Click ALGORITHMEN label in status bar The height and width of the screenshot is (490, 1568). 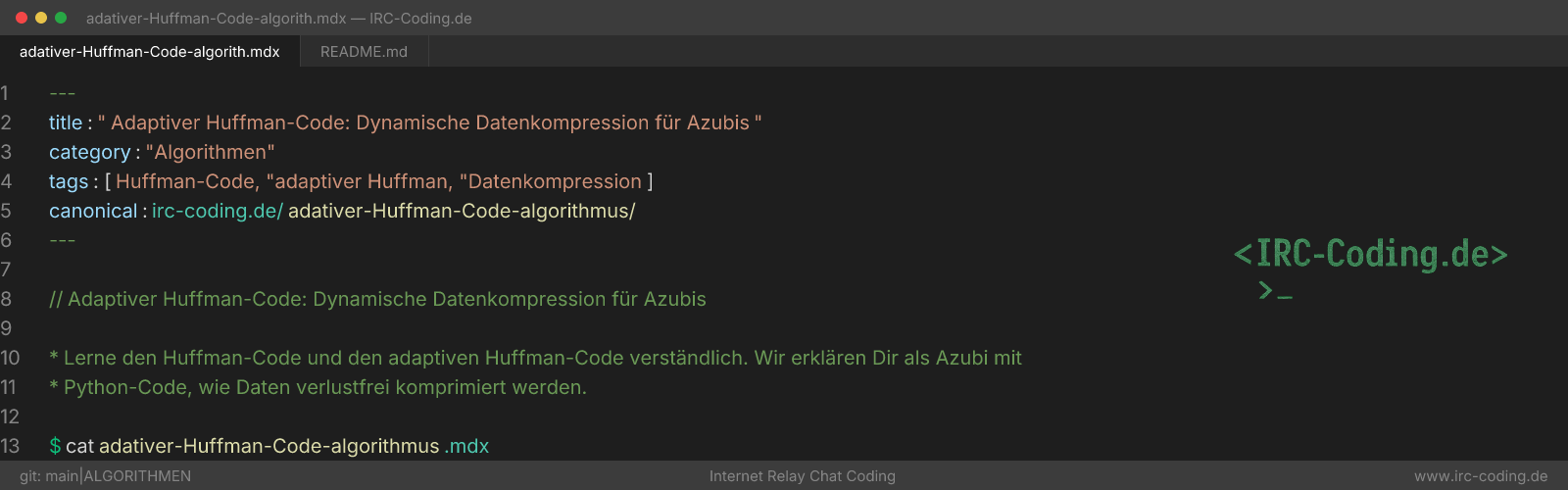137,476
